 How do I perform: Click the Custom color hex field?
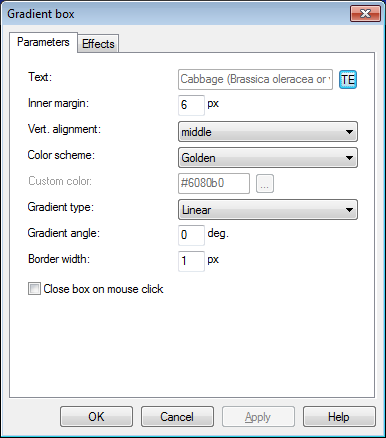(214, 183)
